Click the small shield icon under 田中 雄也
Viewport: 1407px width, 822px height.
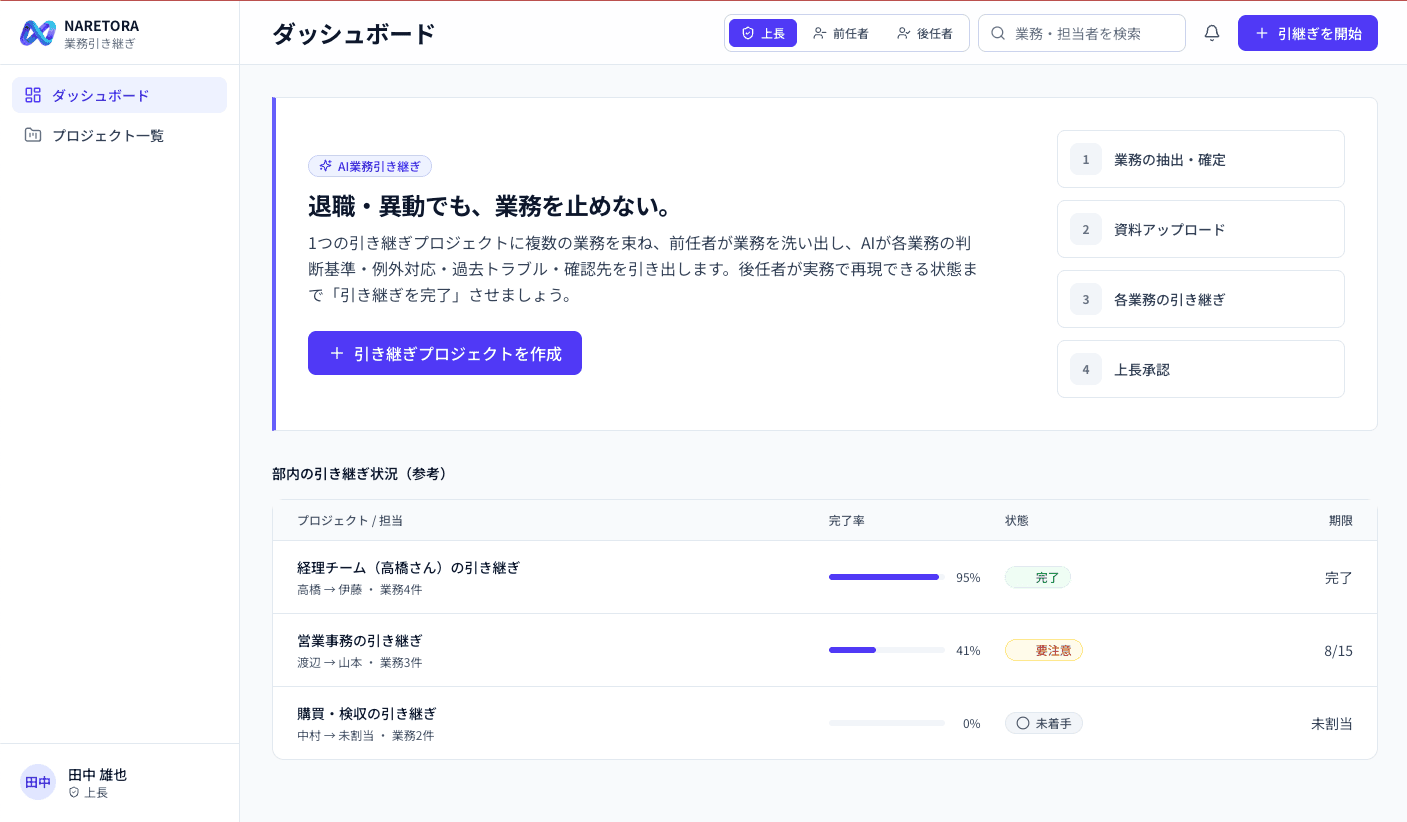[74, 792]
